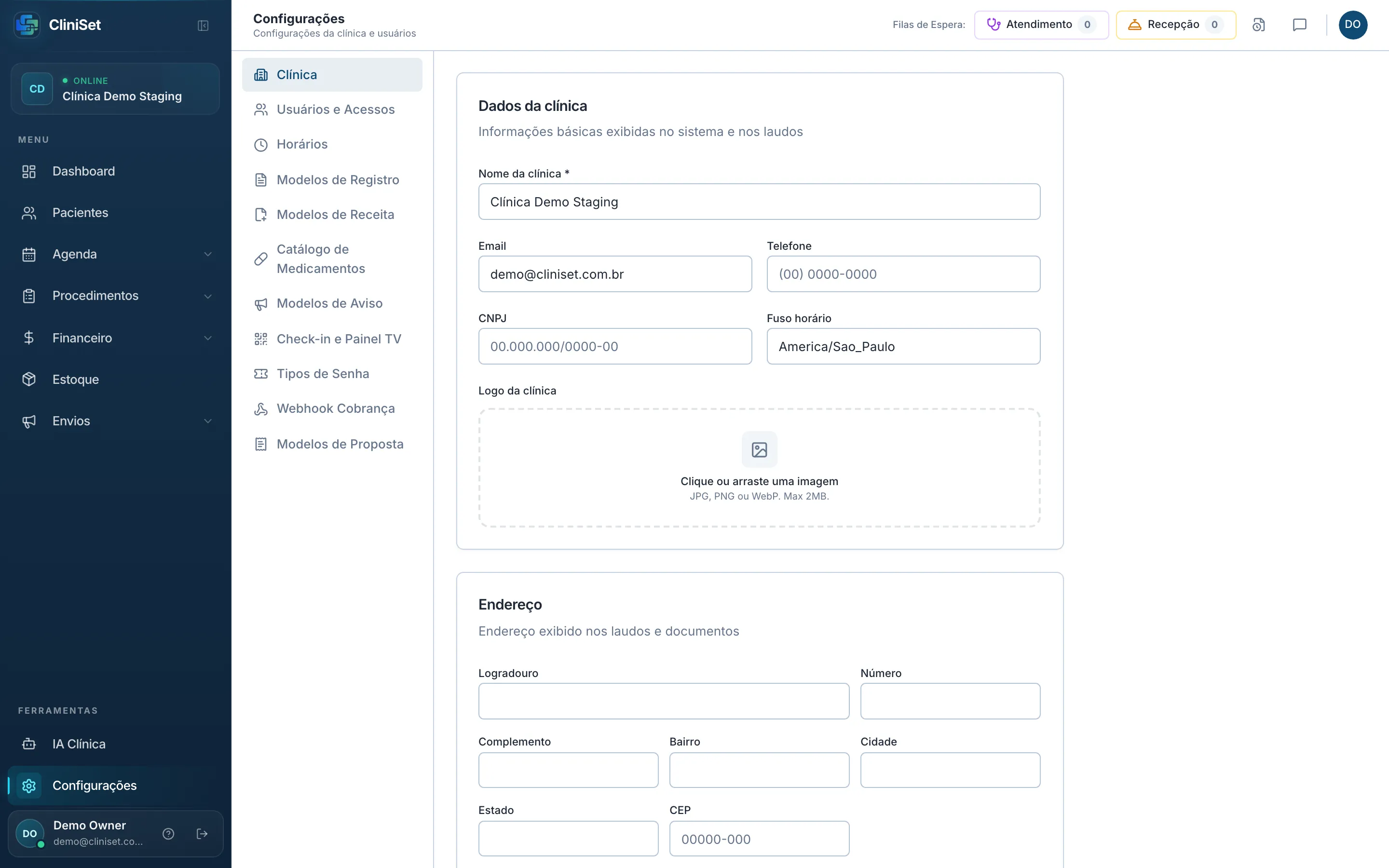Image resolution: width=1389 pixels, height=868 pixels.
Task: Click the CliniSet logo icon
Action: point(27,25)
